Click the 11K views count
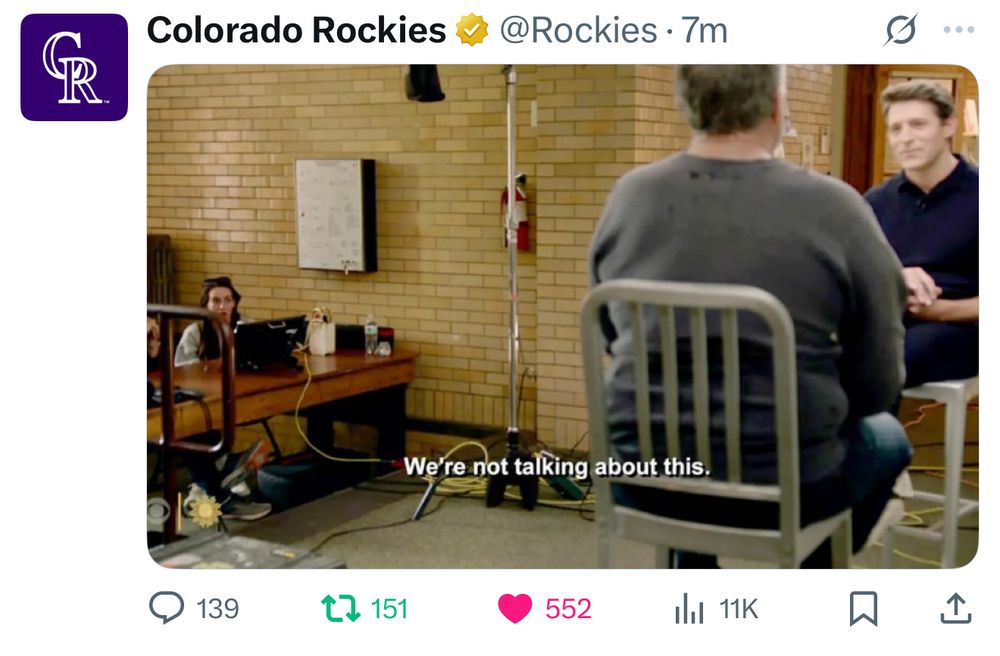The height and width of the screenshot is (656, 1000). (739, 609)
